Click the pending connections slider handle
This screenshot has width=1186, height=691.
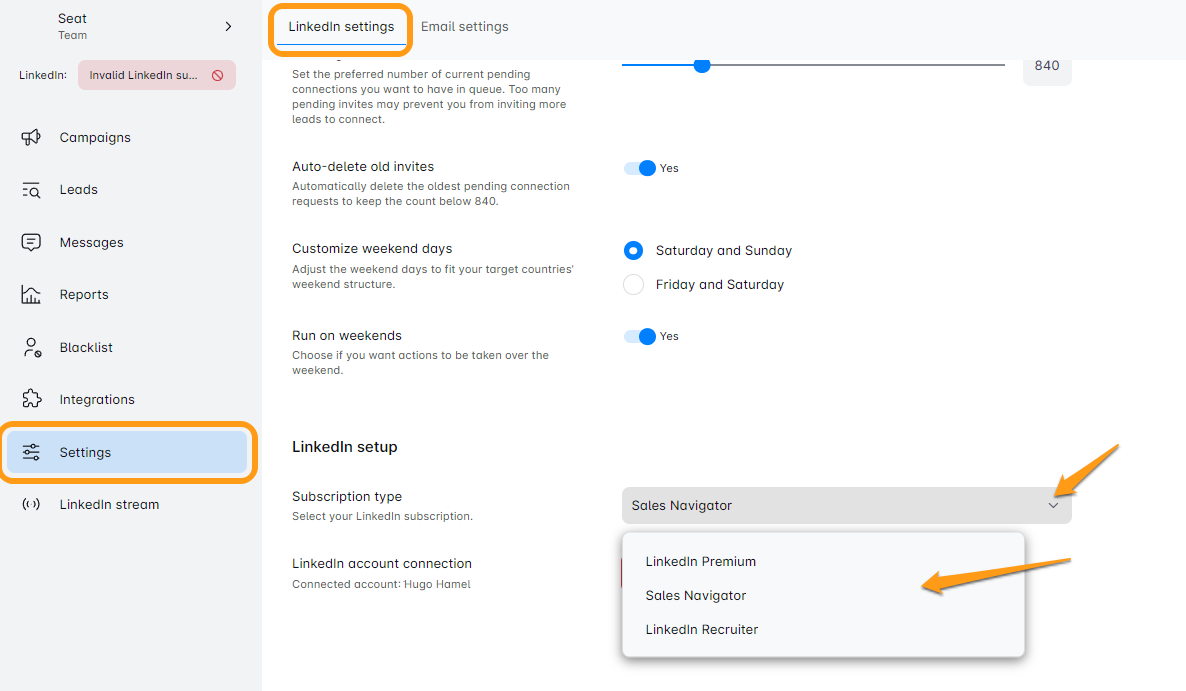pyautogui.click(x=702, y=65)
